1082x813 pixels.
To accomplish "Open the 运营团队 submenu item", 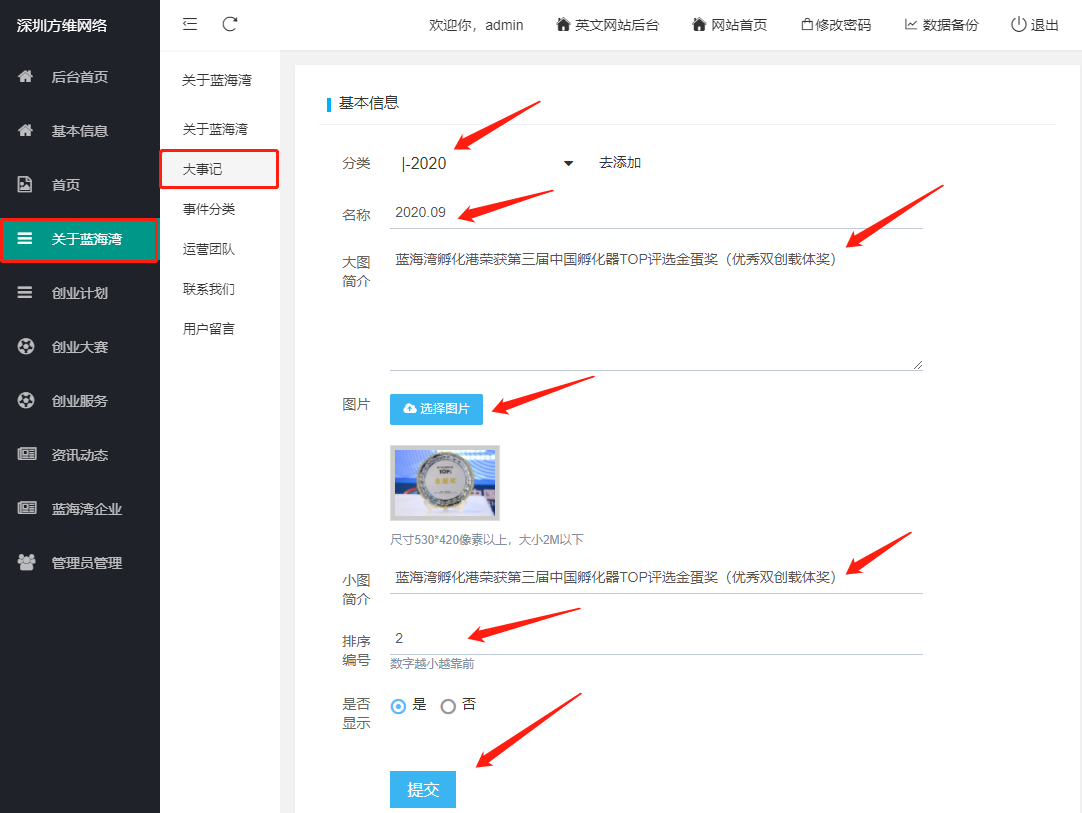I will [208, 249].
